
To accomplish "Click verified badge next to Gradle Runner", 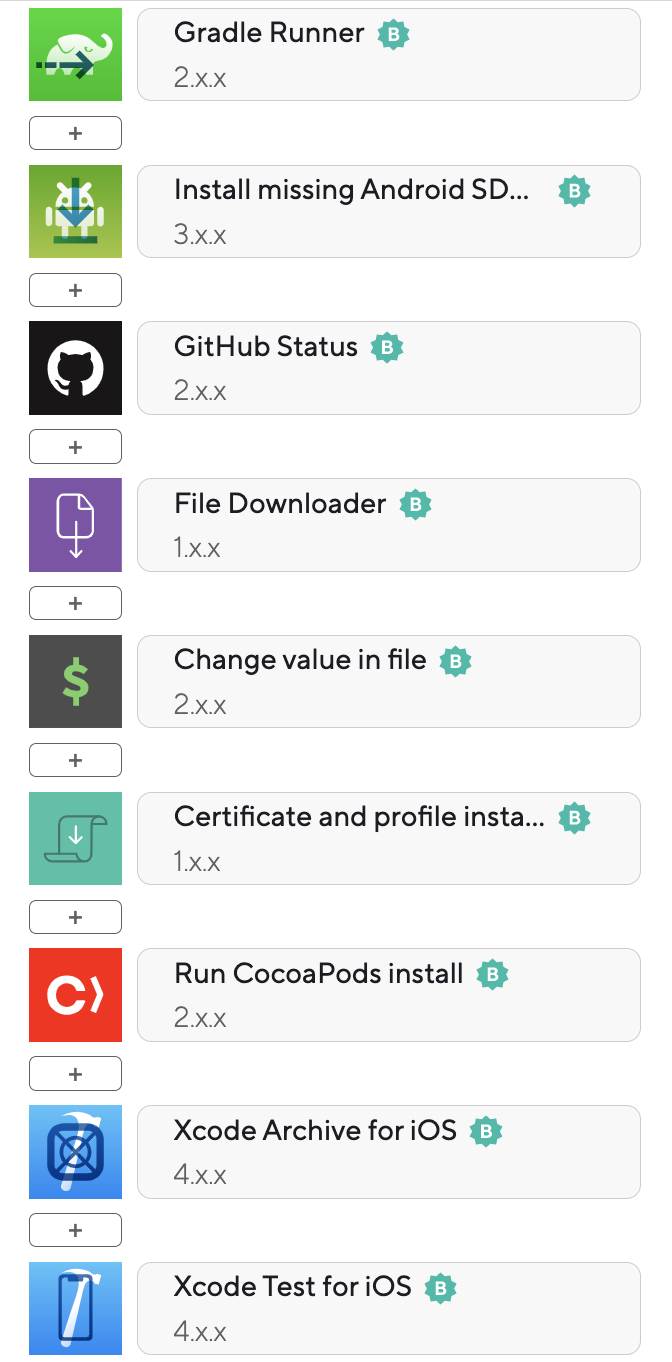I will point(394,34).
